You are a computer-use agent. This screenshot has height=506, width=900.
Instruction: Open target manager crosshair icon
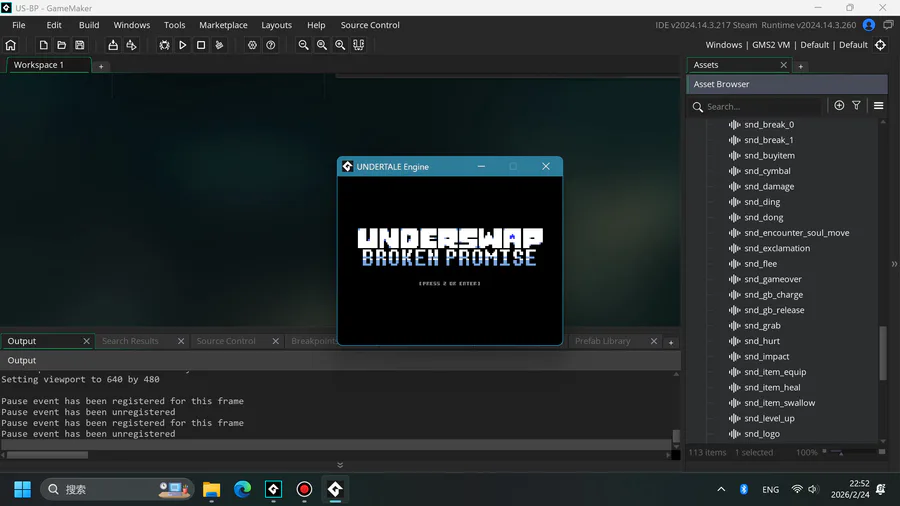(x=880, y=45)
